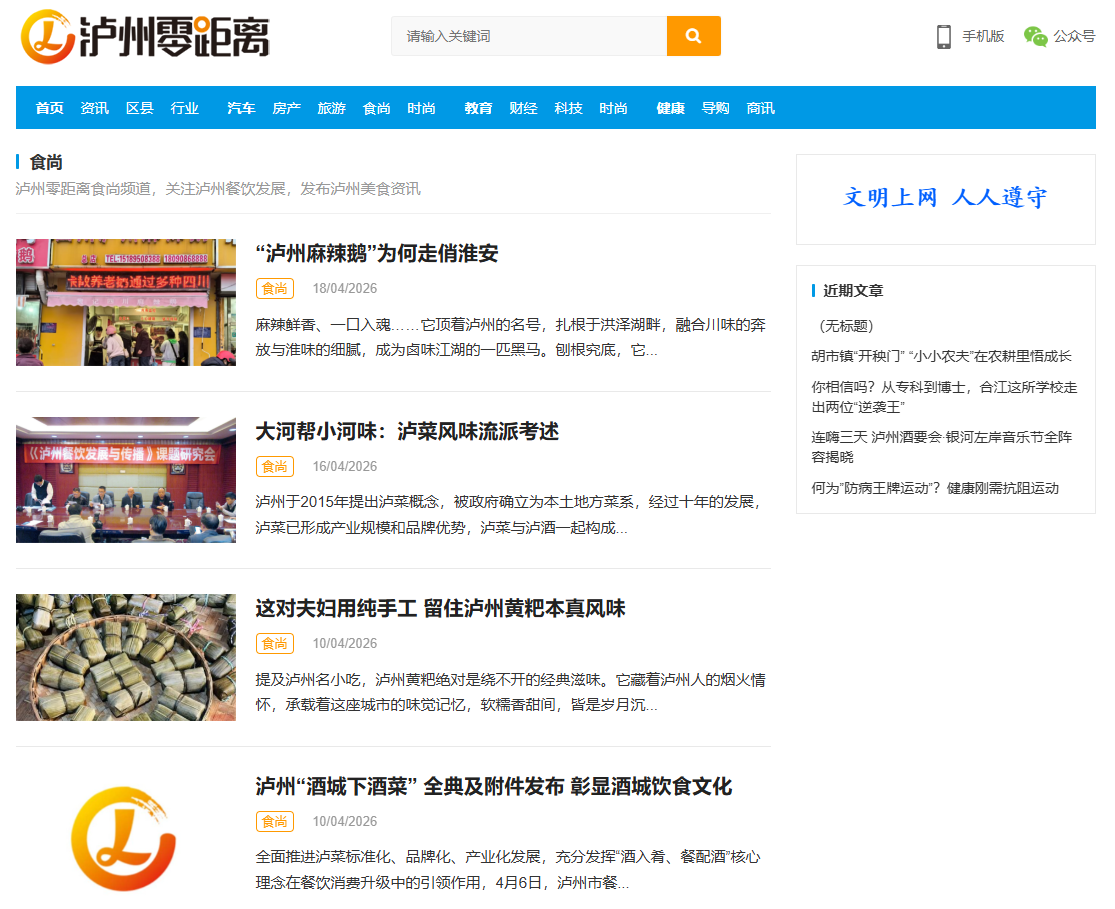
Task: Open the 黄粑 basket photo thumbnail
Action: click(125, 657)
